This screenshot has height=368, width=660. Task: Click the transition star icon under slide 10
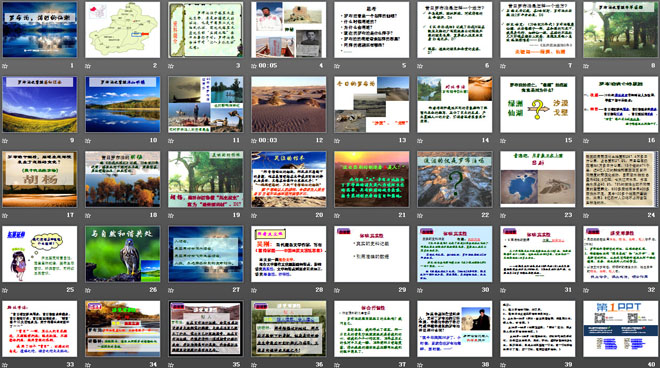coord(88,141)
